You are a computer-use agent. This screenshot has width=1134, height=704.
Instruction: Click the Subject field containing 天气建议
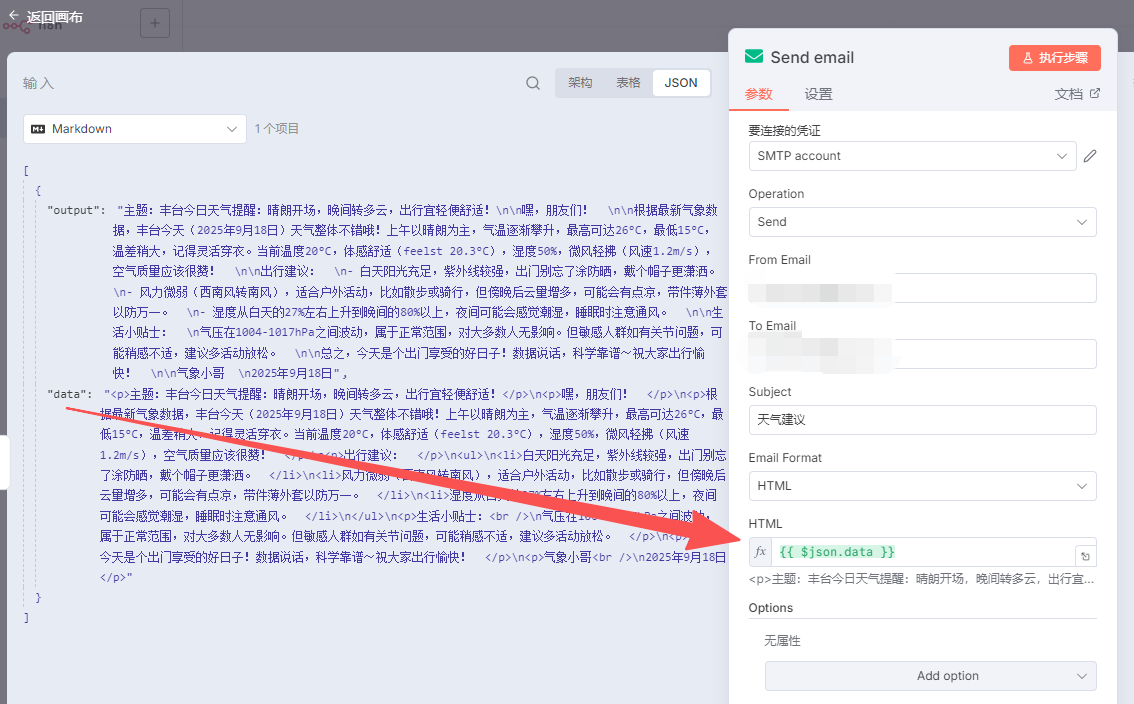point(922,420)
